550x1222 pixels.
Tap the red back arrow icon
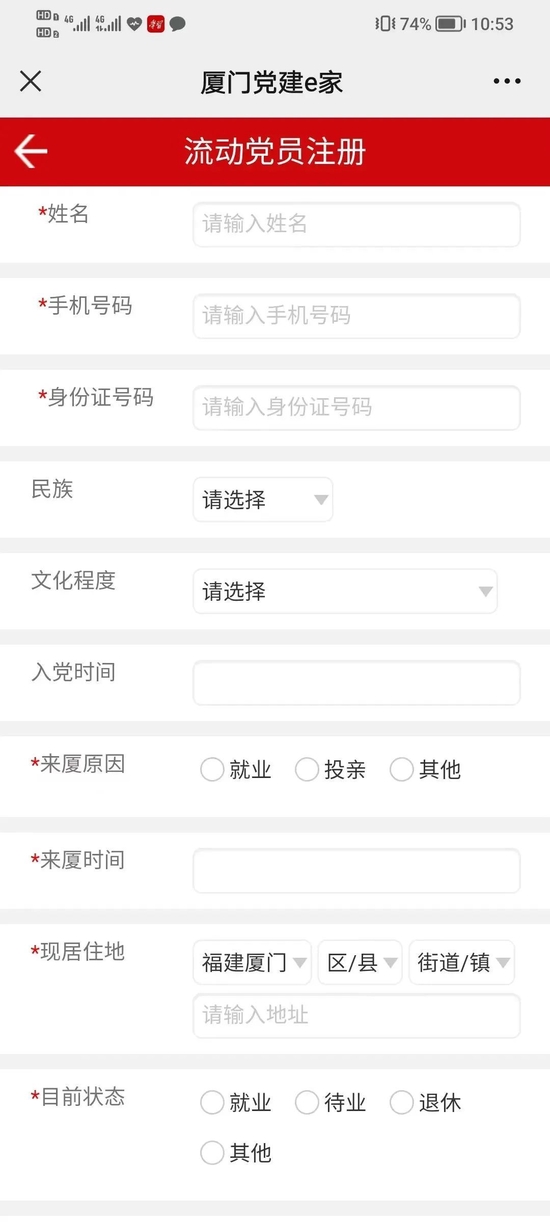31,151
